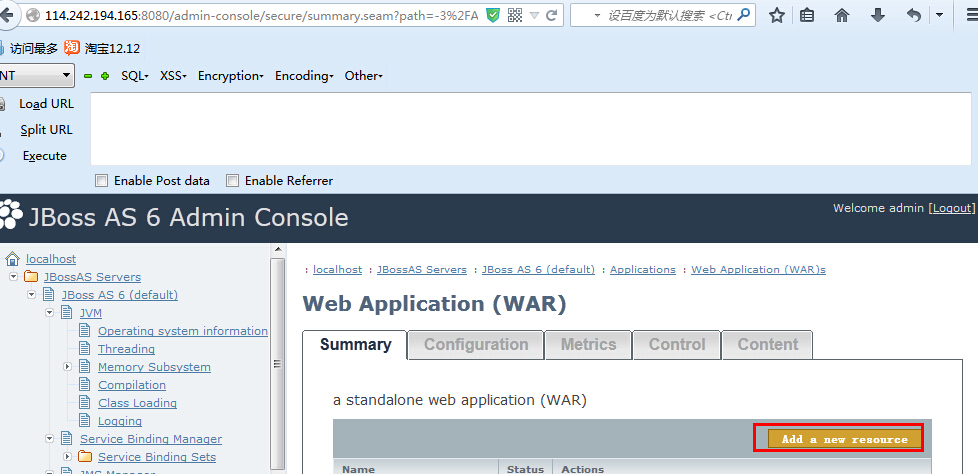The height and width of the screenshot is (474, 978).
Task: Click the Service Binding Manager document icon
Action: [67, 438]
